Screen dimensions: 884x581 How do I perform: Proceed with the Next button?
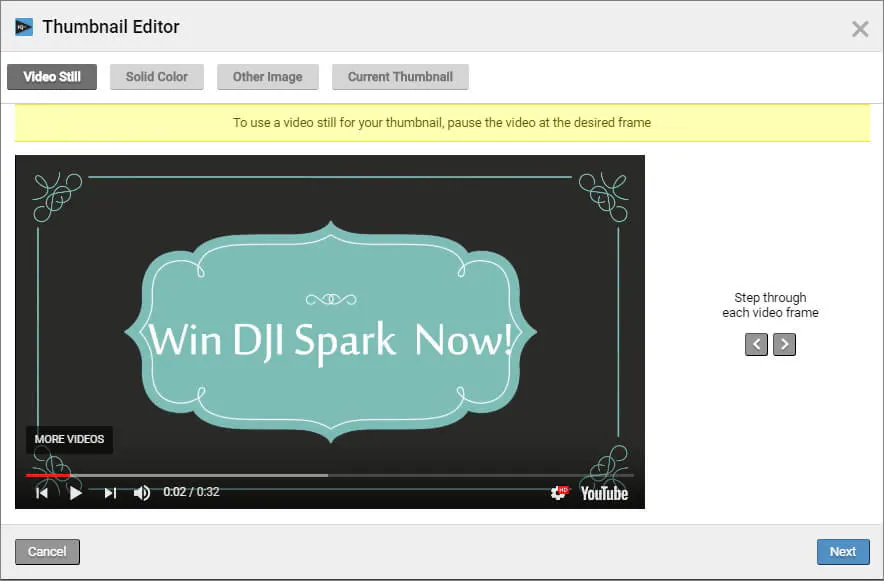pos(843,552)
